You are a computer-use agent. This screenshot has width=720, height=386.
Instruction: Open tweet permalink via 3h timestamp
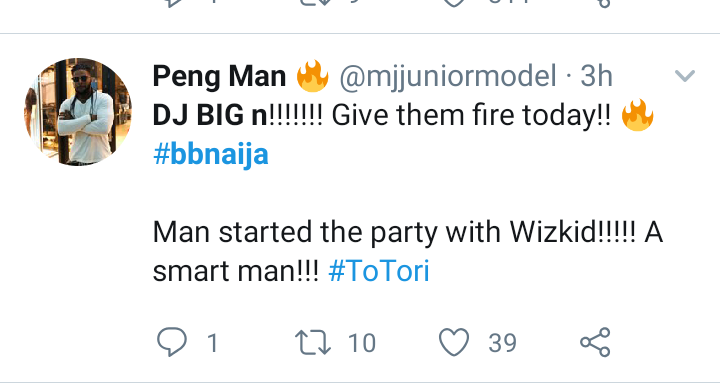[x=596, y=76]
